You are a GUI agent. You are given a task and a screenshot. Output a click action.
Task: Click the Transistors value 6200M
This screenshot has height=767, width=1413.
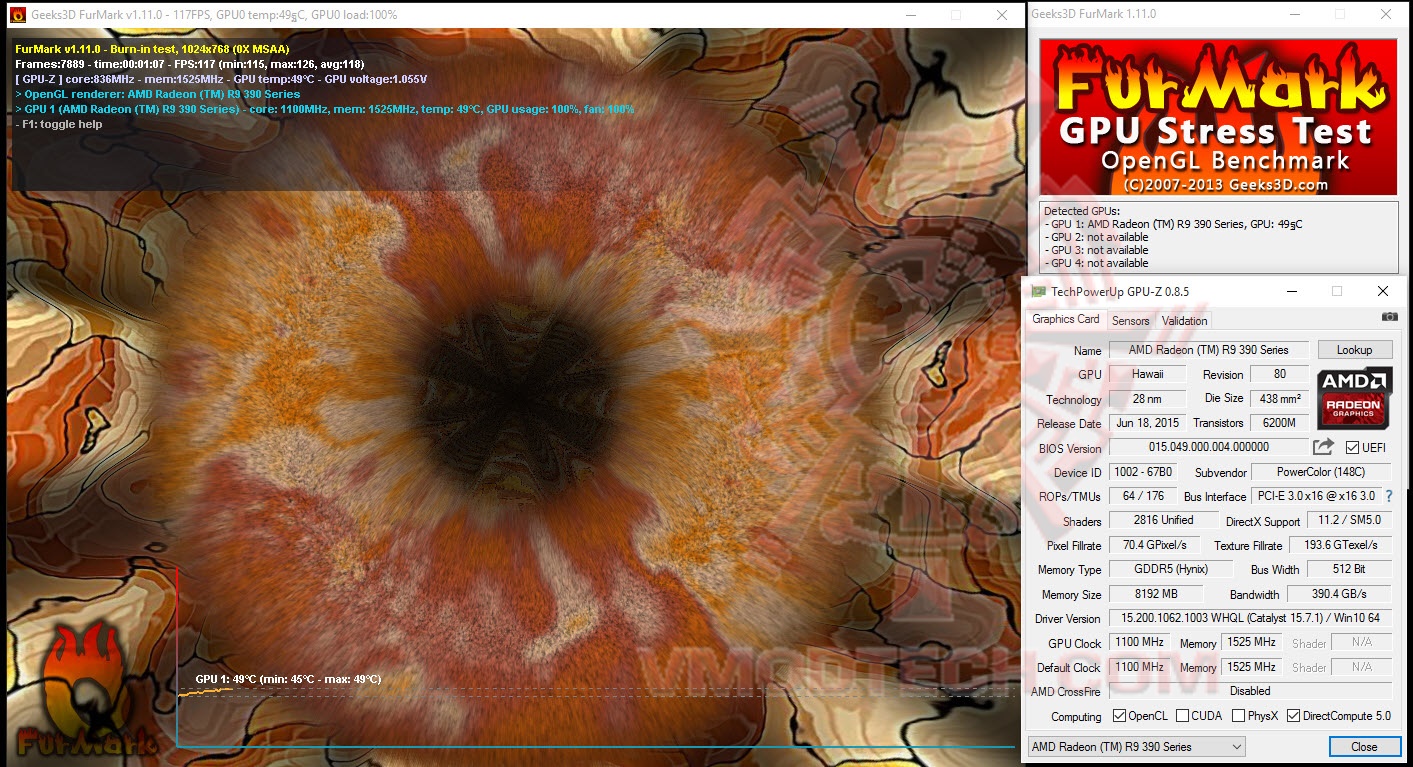[1280, 423]
